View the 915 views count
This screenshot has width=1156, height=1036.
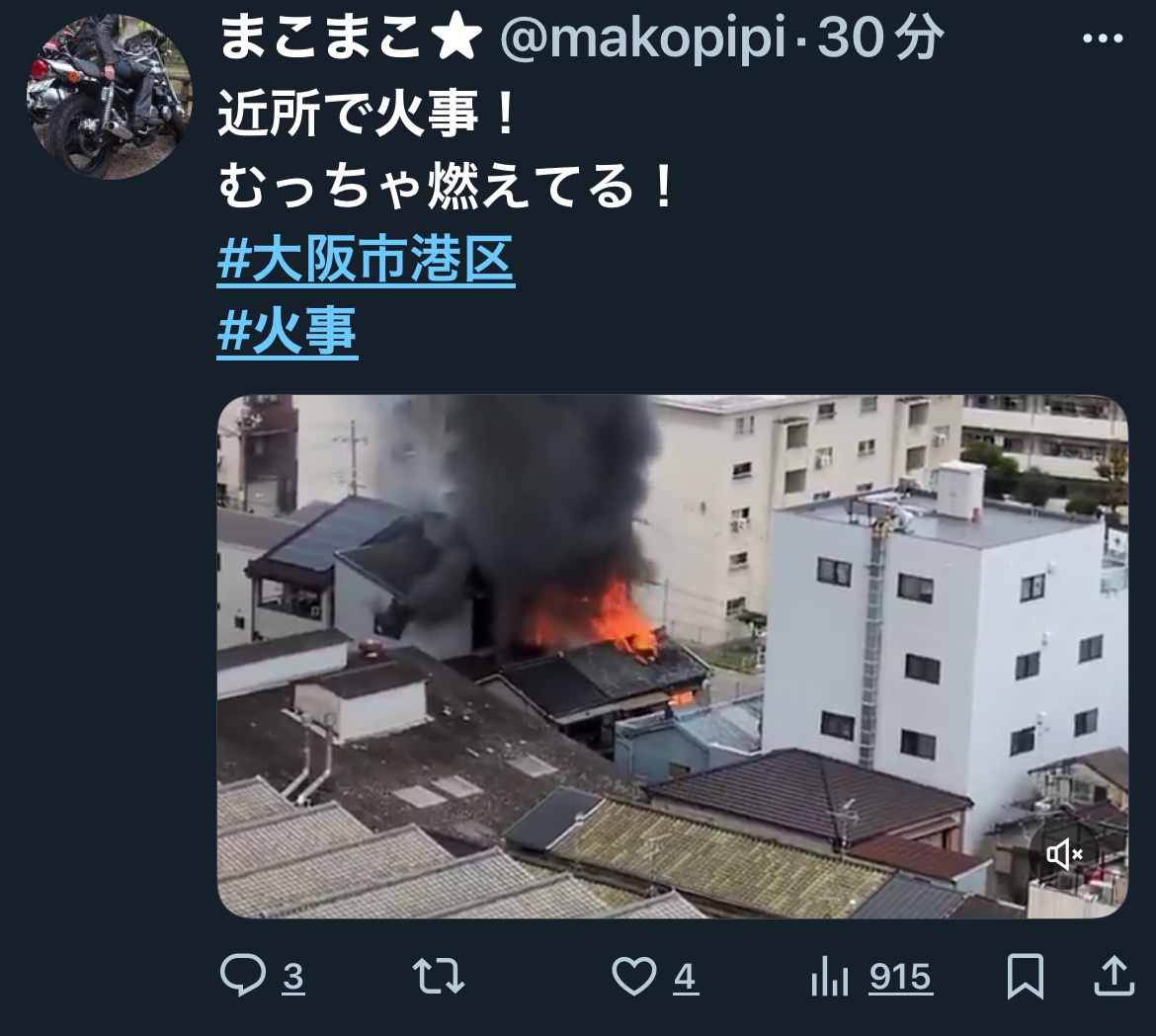[x=900, y=977]
